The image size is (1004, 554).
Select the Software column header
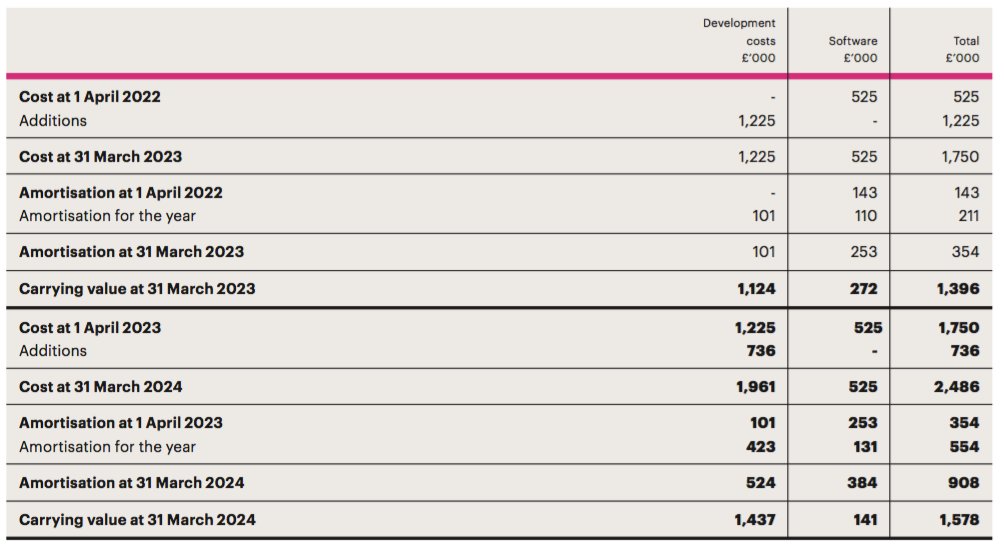pos(853,49)
